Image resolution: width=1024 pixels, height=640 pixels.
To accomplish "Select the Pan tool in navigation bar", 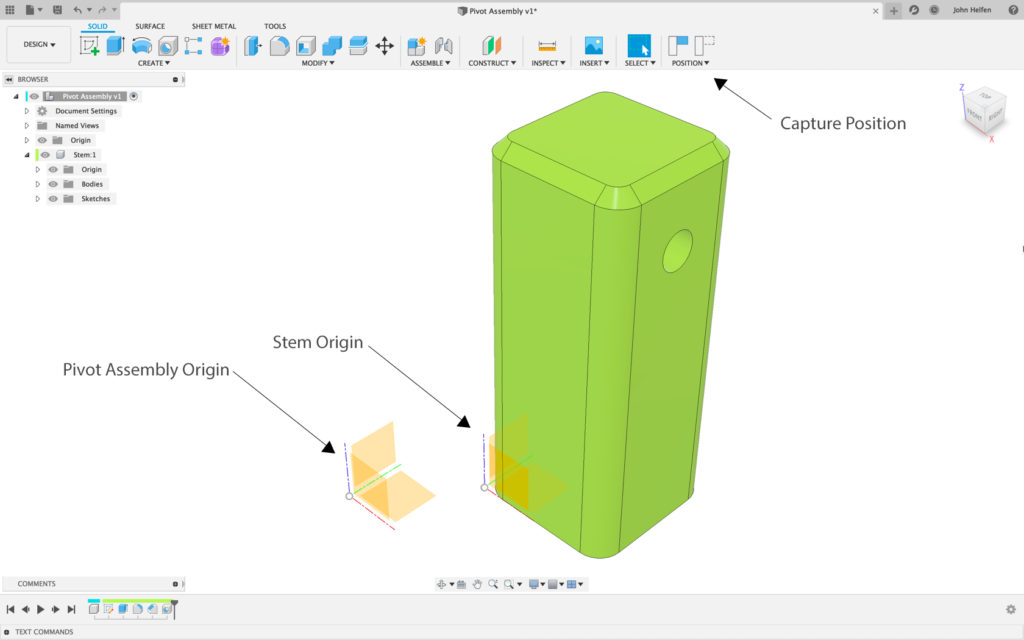I will tap(477, 583).
